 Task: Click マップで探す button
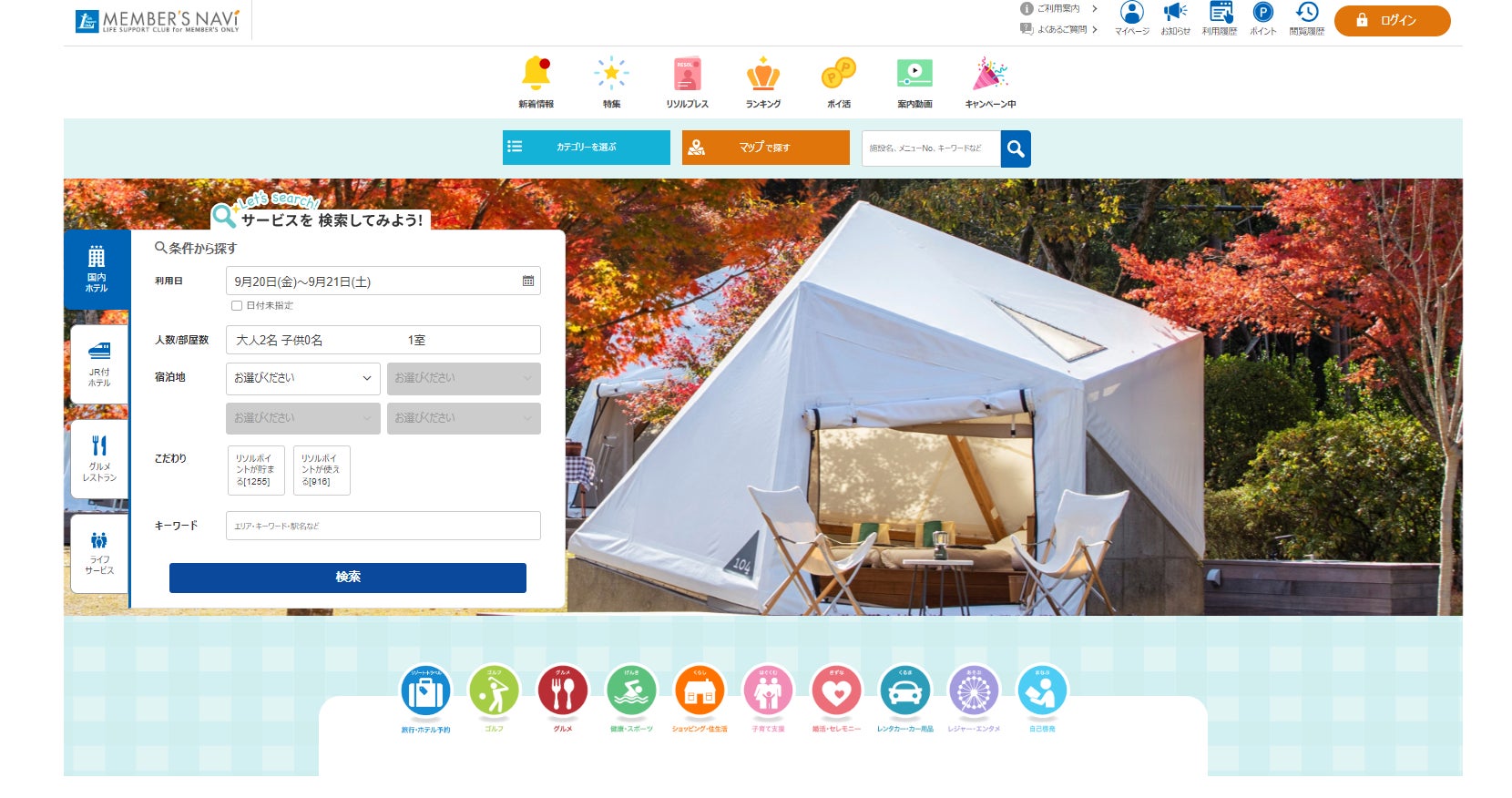pos(766,148)
